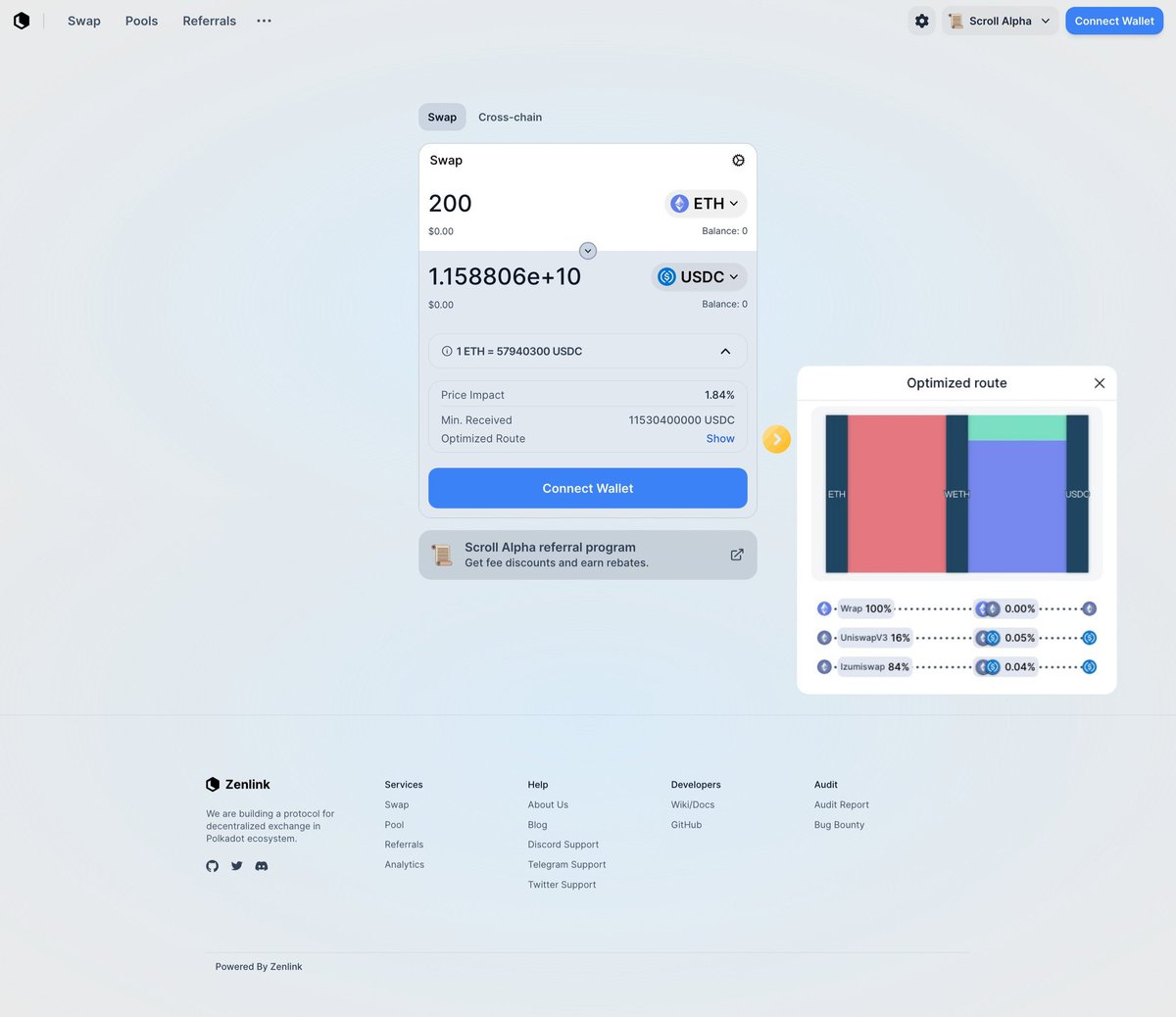
Task: Click the red ETH-to-WETH band in the route chart
Action: tap(897, 494)
